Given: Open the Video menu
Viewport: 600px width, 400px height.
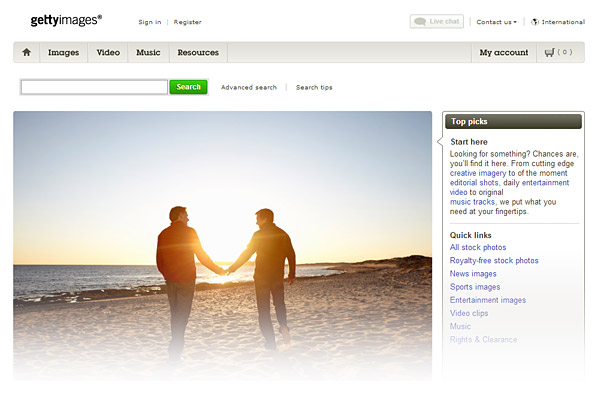Looking at the screenshot, I should 108,52.
